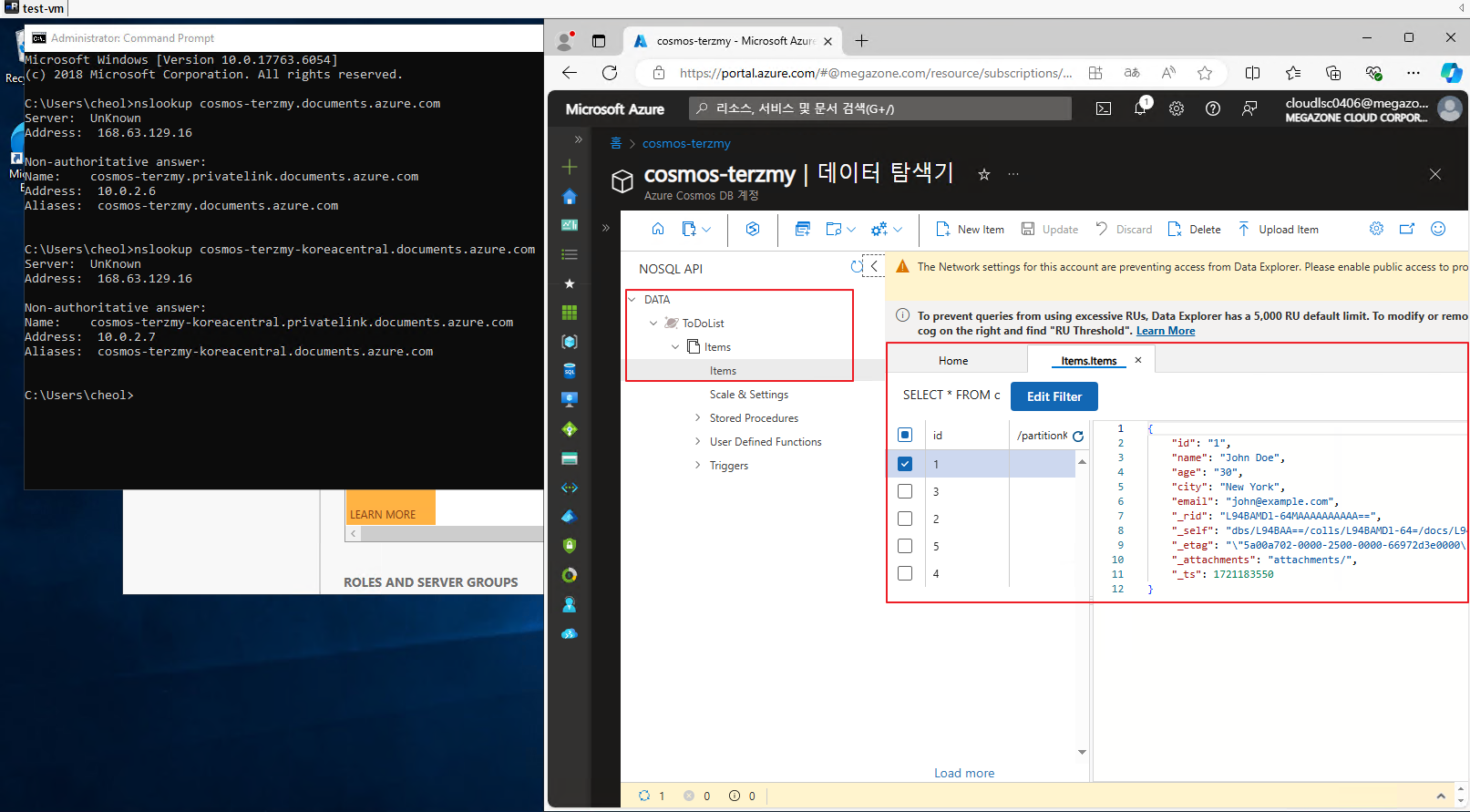1470x812 pixels.
Task: Expand the Azure portal left menu
Action: coord(578,139)
